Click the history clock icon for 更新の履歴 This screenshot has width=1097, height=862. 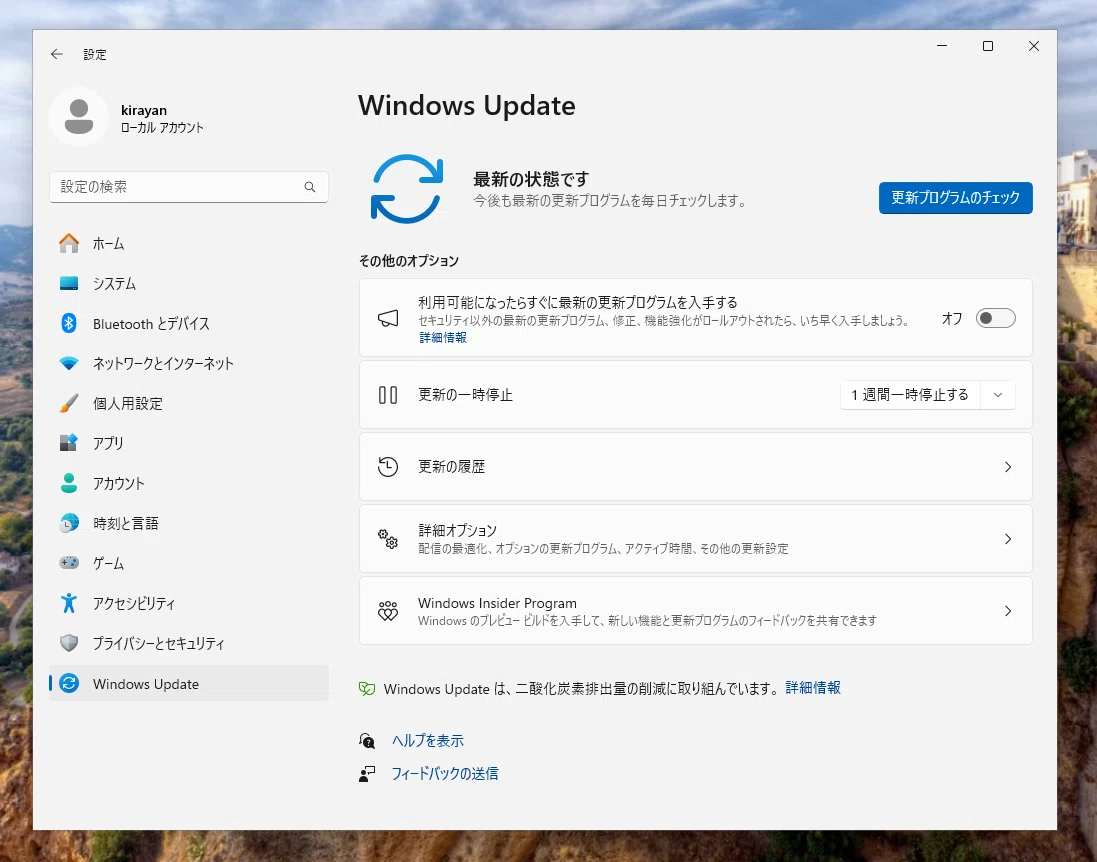(388, 467)
